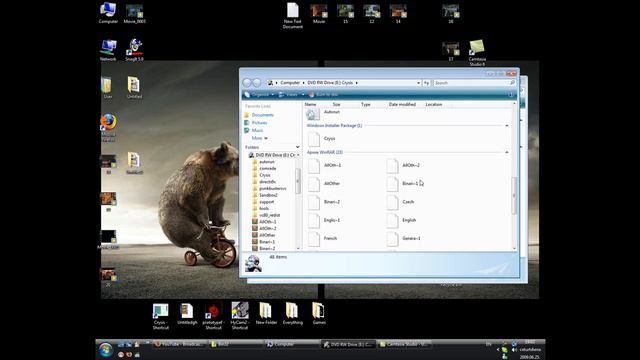Launch SnagIt from the desktop
640x360 pixels.
(x=134, y=50)
